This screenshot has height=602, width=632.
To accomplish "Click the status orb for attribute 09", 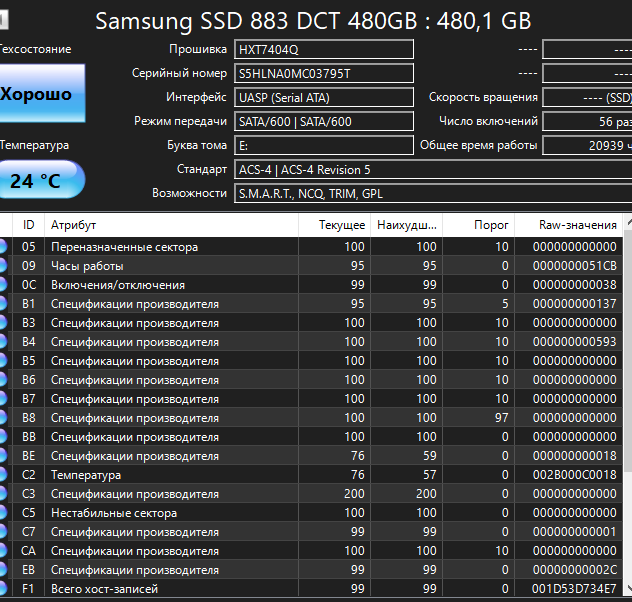I will click(2, 266).
